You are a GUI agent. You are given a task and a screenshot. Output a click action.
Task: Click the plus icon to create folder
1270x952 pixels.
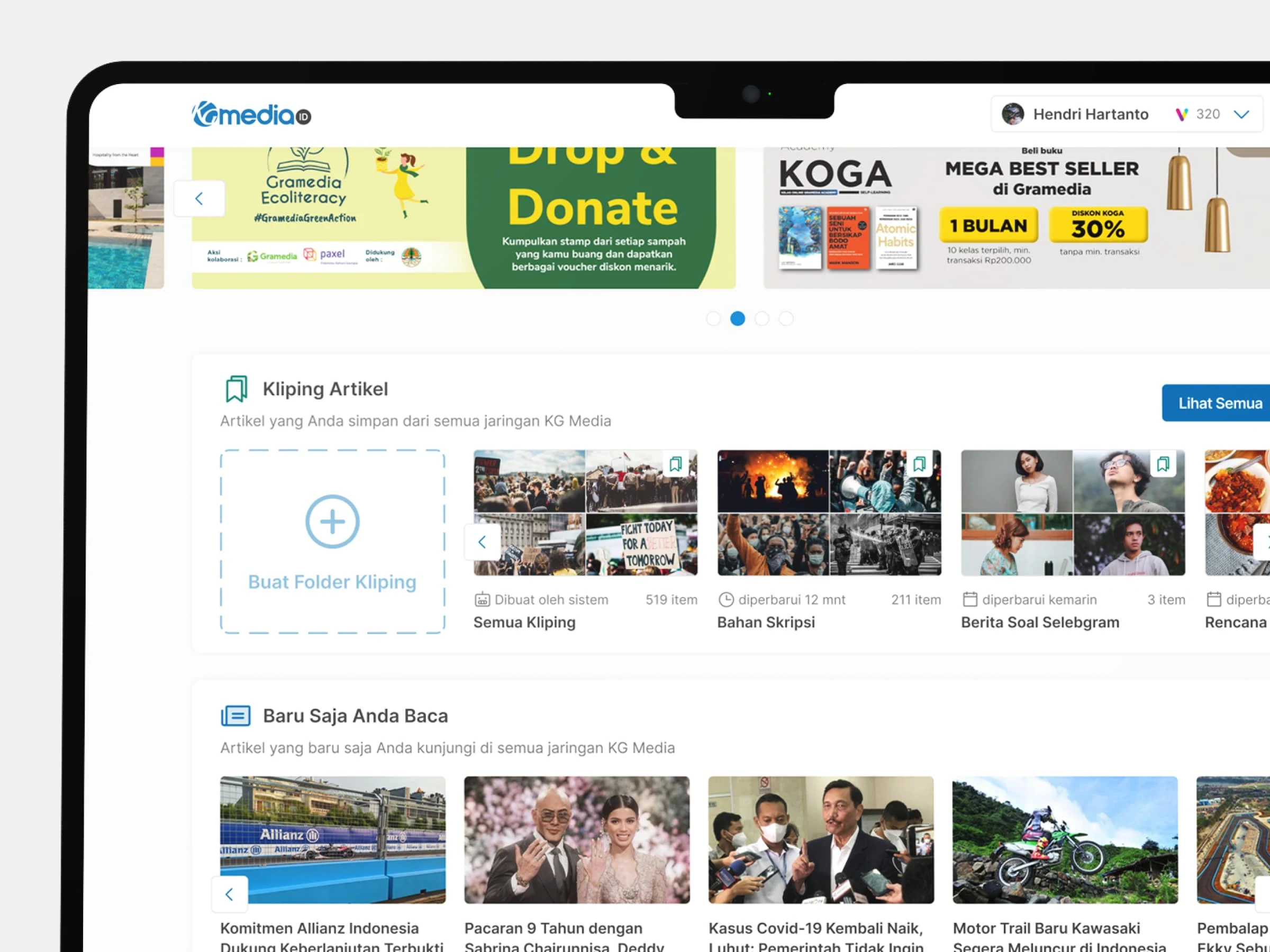tap(332, 521)
